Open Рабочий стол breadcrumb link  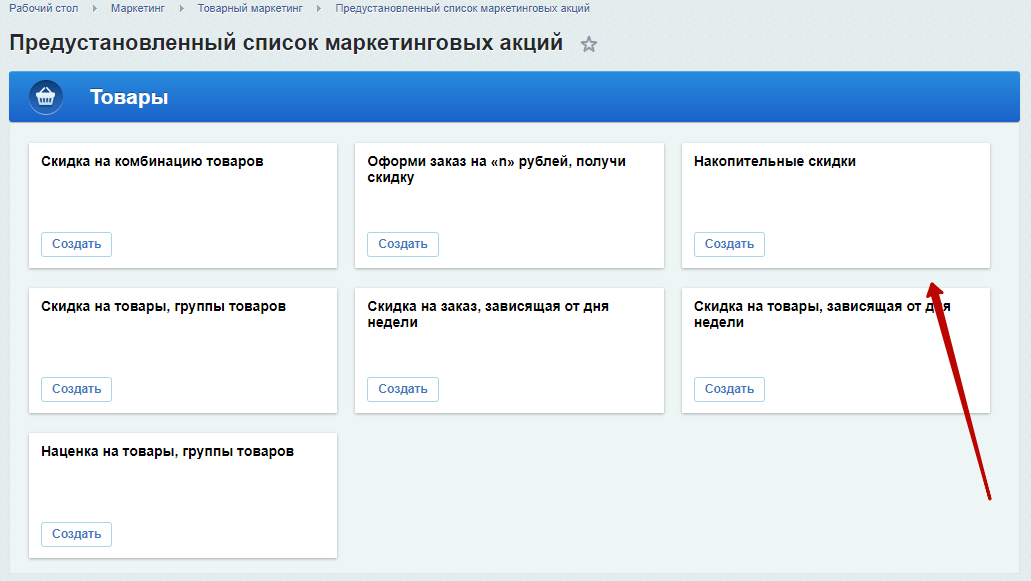[x=43, y=9]
